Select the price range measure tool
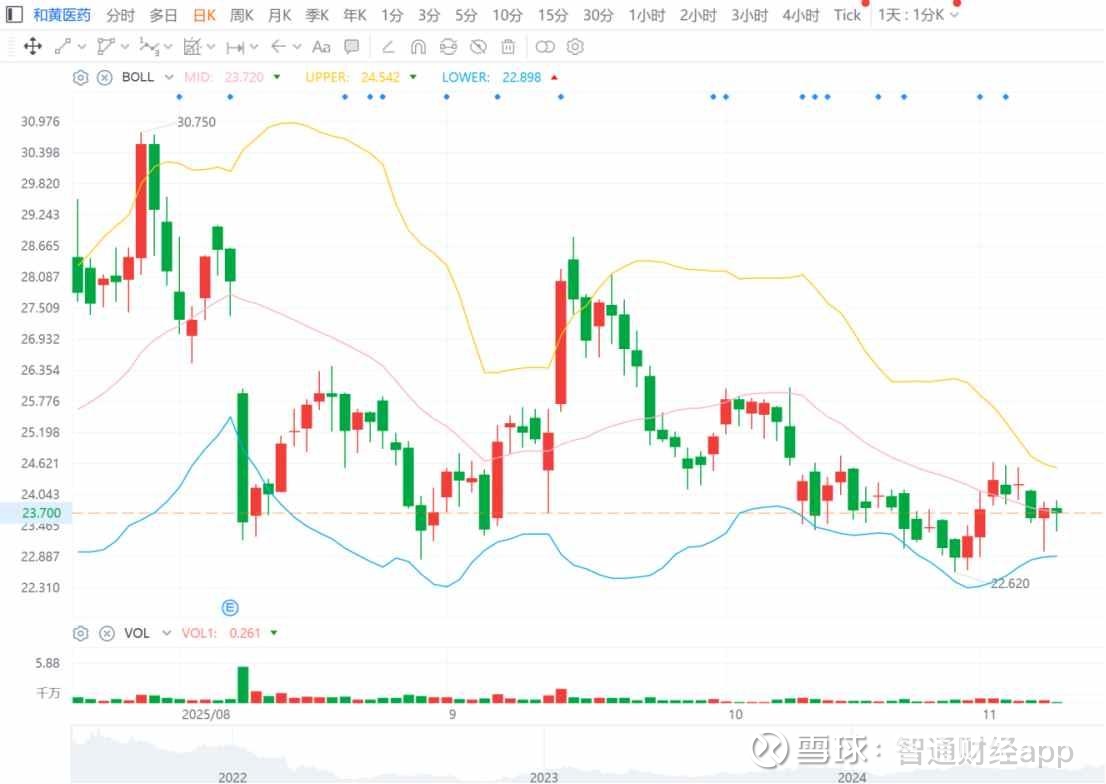Screen dimensions: 1106x784 coord(235,47)
